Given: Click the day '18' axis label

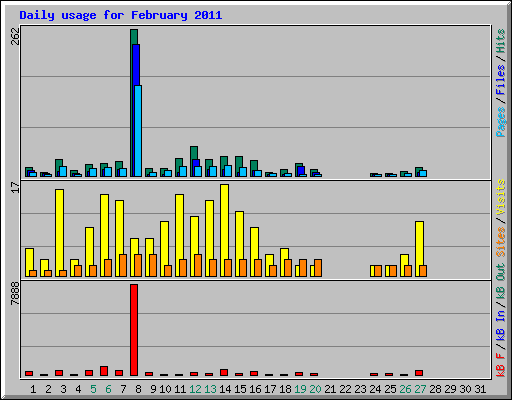Looking at the screenshot, I should 285,389.
